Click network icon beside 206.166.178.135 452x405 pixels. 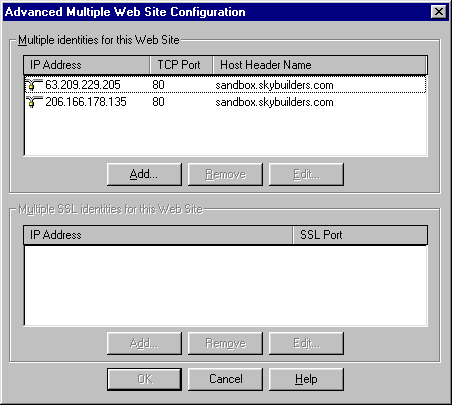coord(34,102)
